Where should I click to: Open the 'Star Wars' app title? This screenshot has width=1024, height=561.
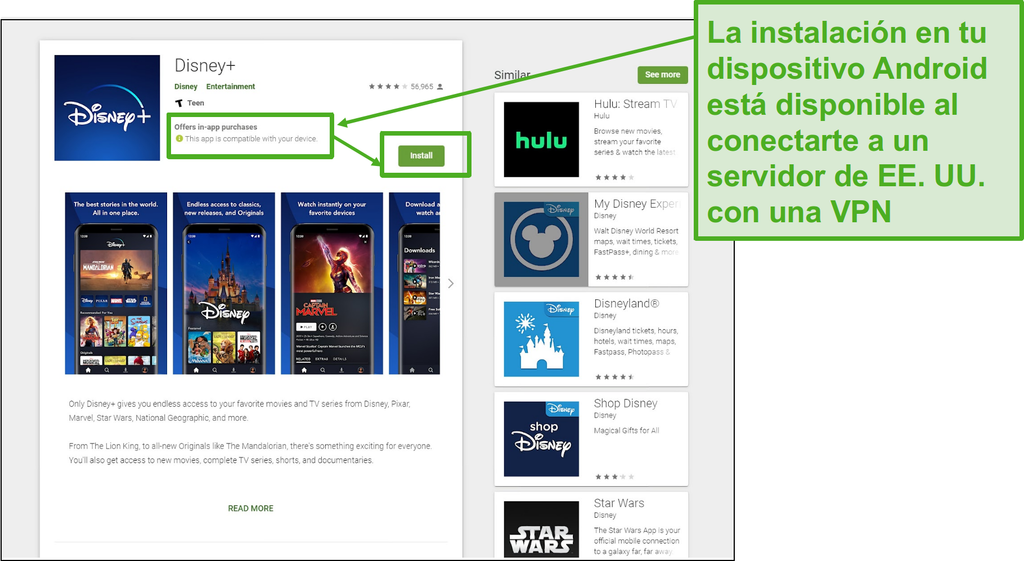tap(619, 504)
